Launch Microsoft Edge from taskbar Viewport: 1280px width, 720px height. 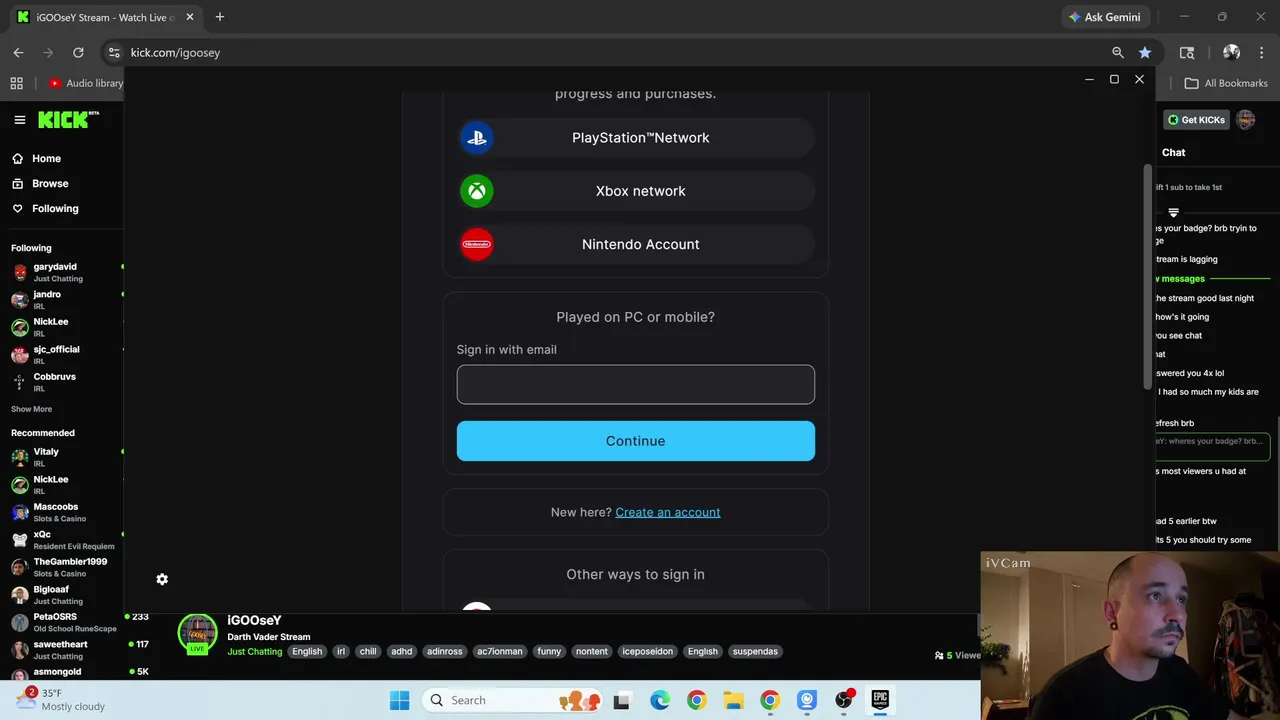(x=660, y=700)
